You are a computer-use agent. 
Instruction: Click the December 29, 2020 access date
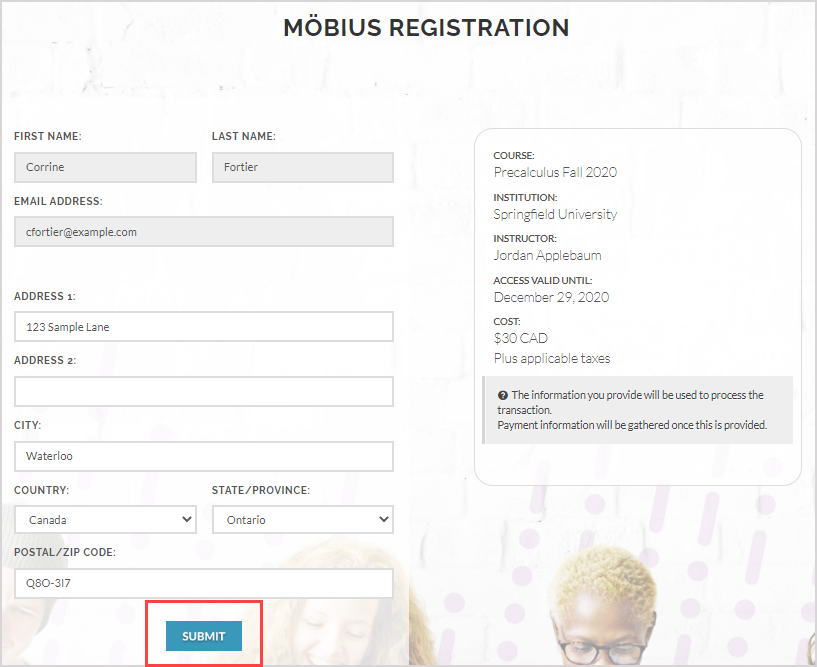[551, 297]
